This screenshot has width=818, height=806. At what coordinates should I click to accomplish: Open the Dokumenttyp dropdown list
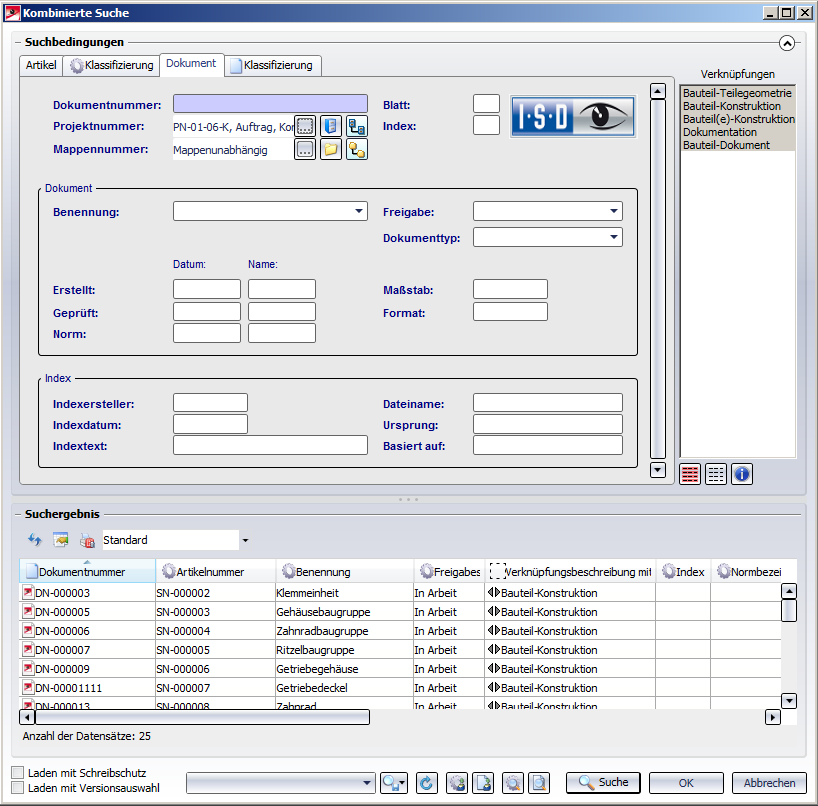[612, 238]
